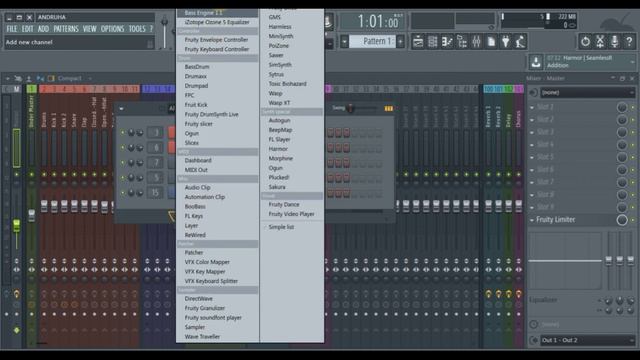Image resolution: width=640 pixels, height=360 pixels.
Task: Open the Mixer icon in toolbar
Action: point(476,42)
